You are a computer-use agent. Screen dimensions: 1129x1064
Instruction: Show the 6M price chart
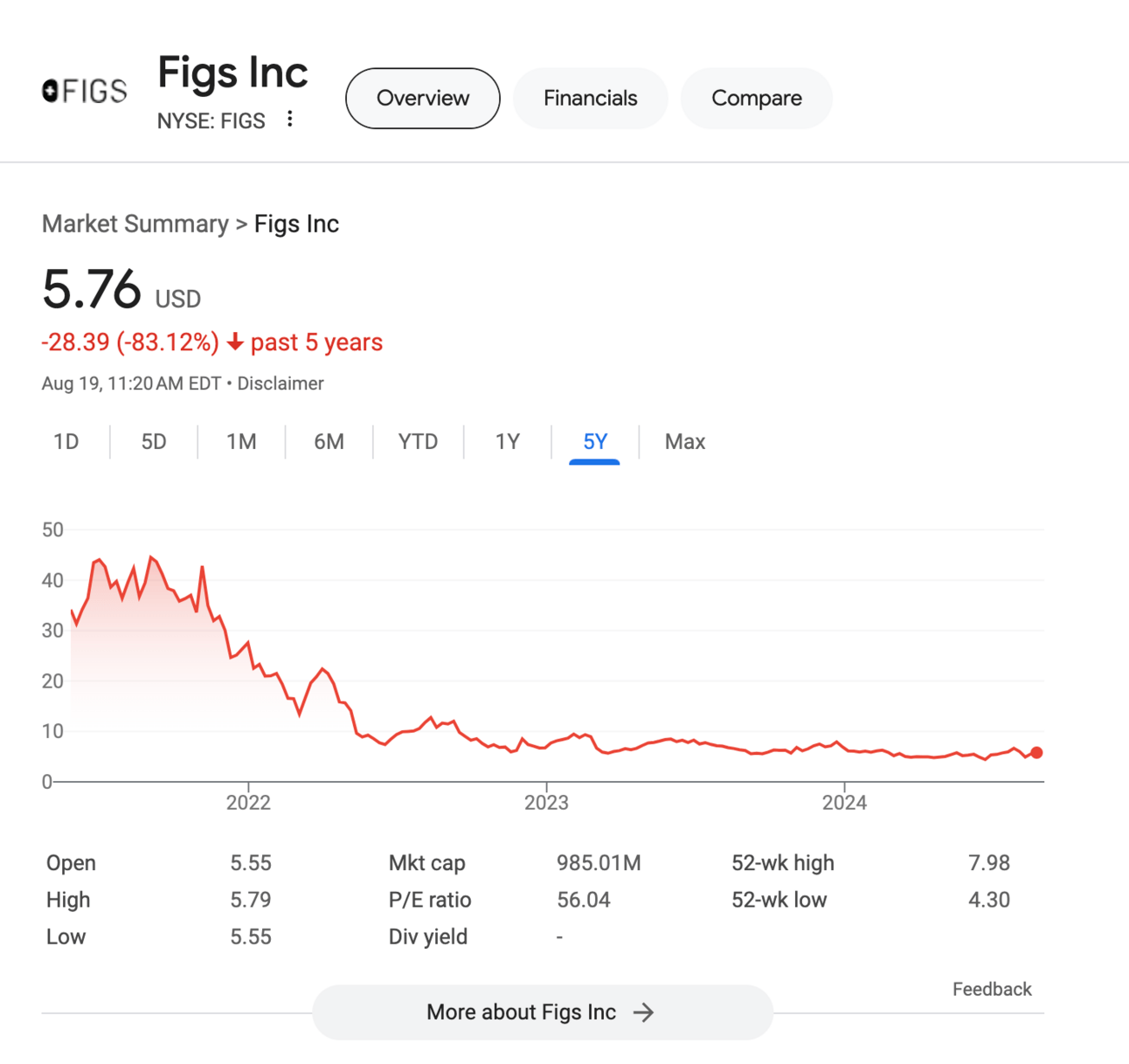pyautogui.click(x=329, y=442)
